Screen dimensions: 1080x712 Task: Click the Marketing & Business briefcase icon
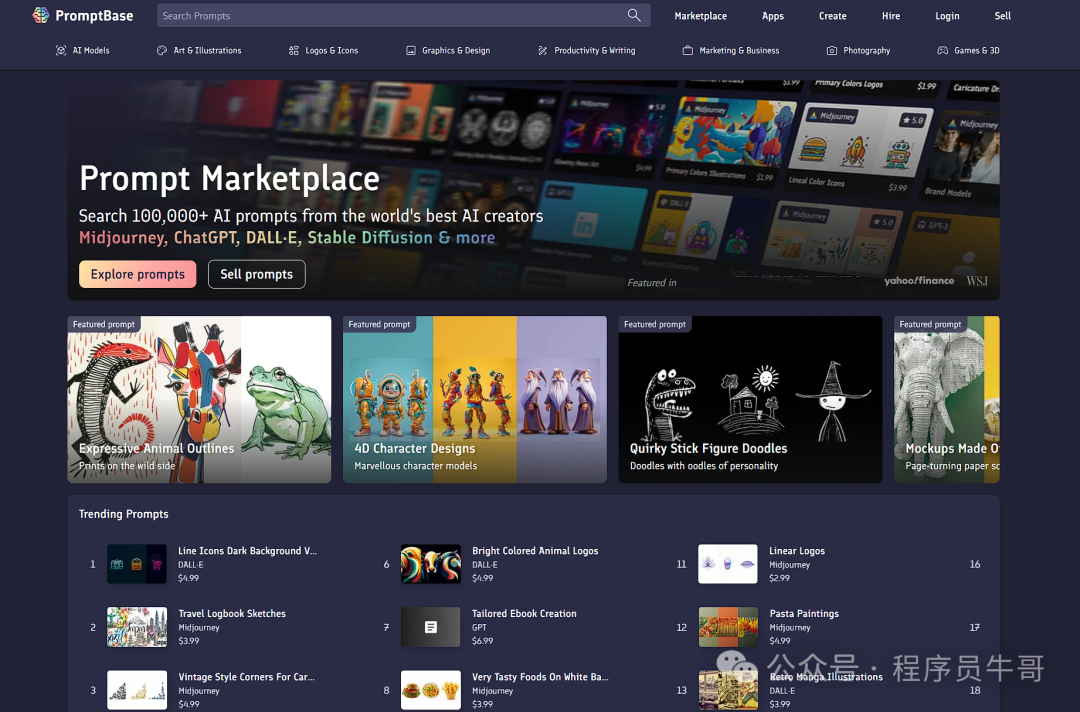tap(687, 50)
